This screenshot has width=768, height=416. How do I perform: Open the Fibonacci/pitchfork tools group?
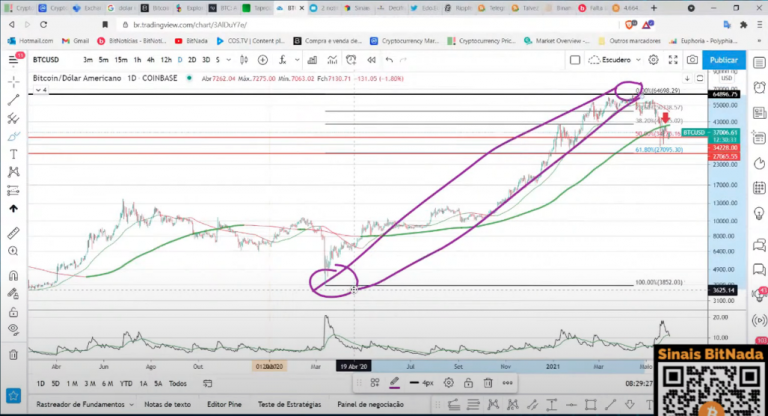13,118
